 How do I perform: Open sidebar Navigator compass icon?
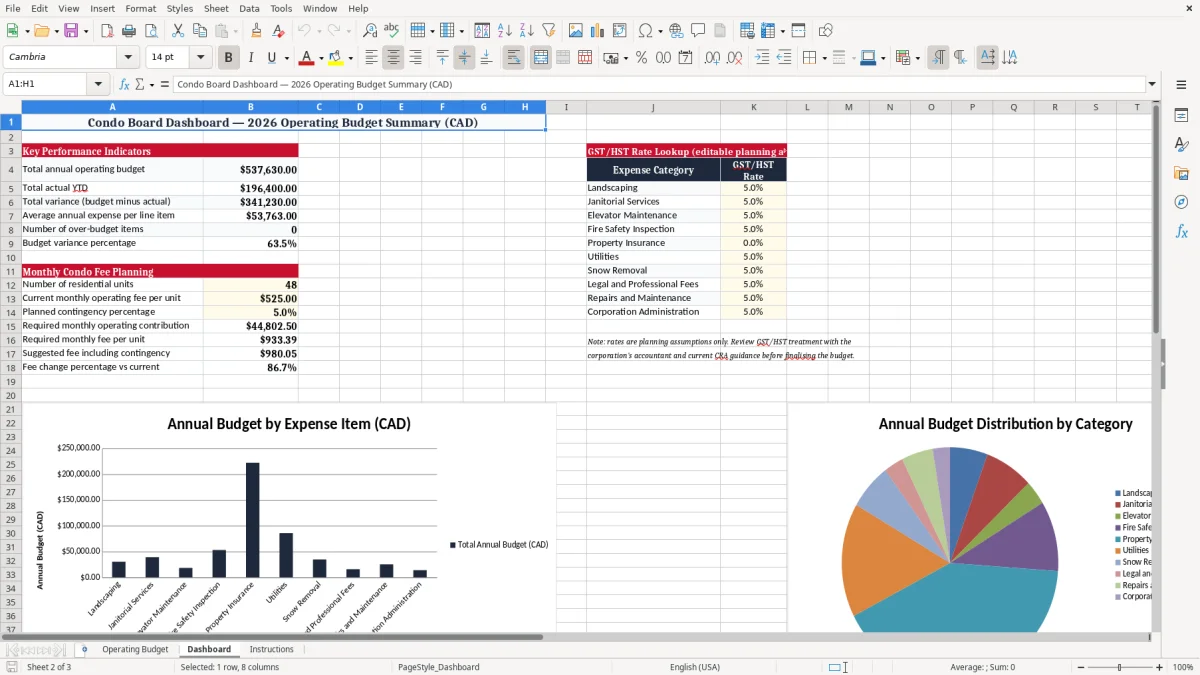click(x=1181, y=202)
